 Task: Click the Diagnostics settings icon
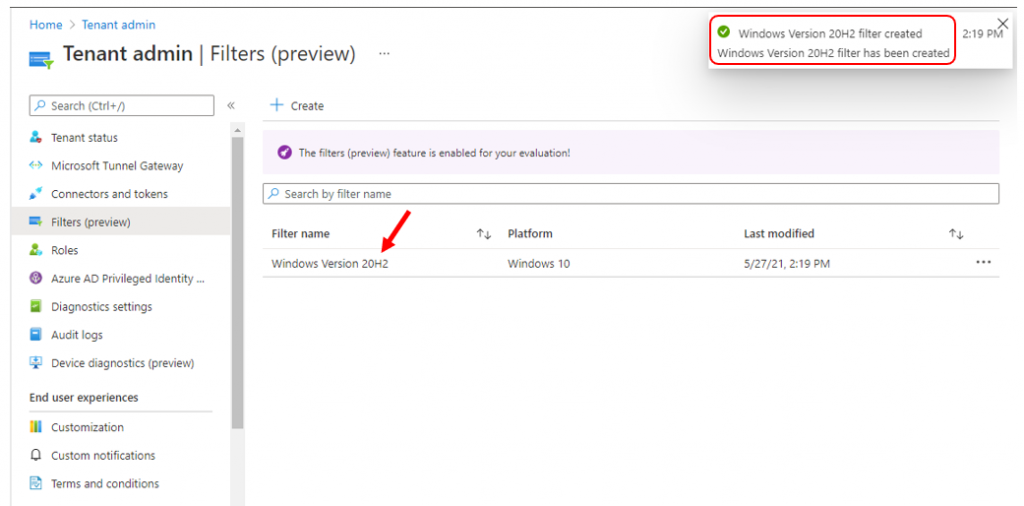pyautogui.click(x=36, y=306)
